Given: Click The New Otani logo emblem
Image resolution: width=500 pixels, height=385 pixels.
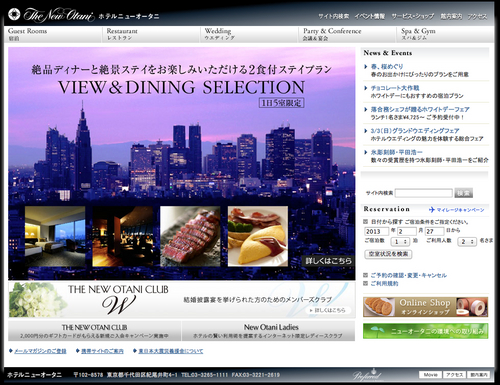Looking at the screenshot, I should (x=14, y=14).
